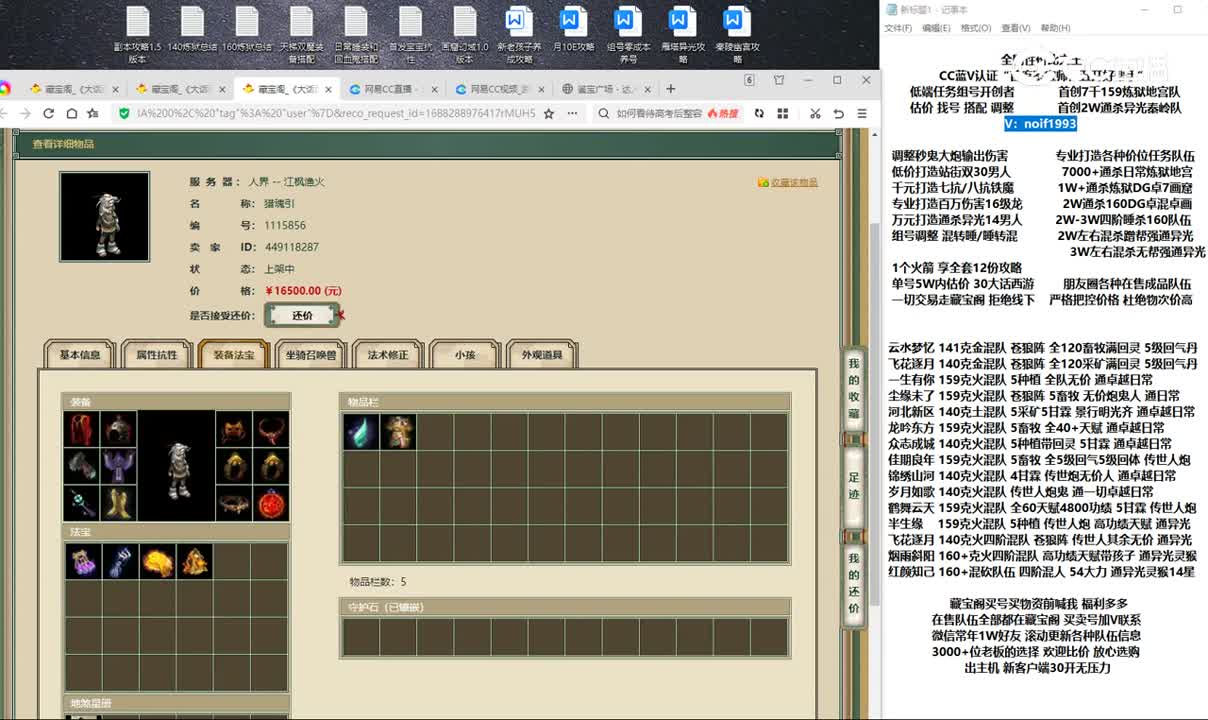The height and width of the screenshot is (720, 1208).
Task: Switch to 网易CC直播 browser tab
Action: (x=390, y=89)
